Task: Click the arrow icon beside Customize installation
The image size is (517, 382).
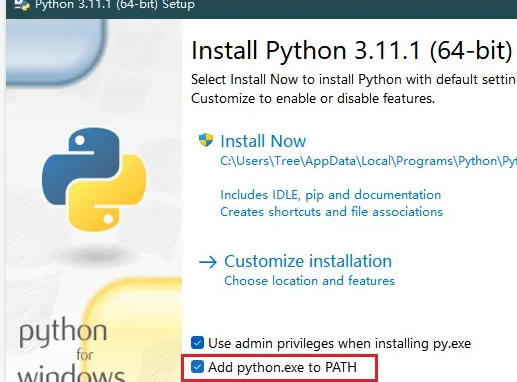Action: click(x=208, y=263)
